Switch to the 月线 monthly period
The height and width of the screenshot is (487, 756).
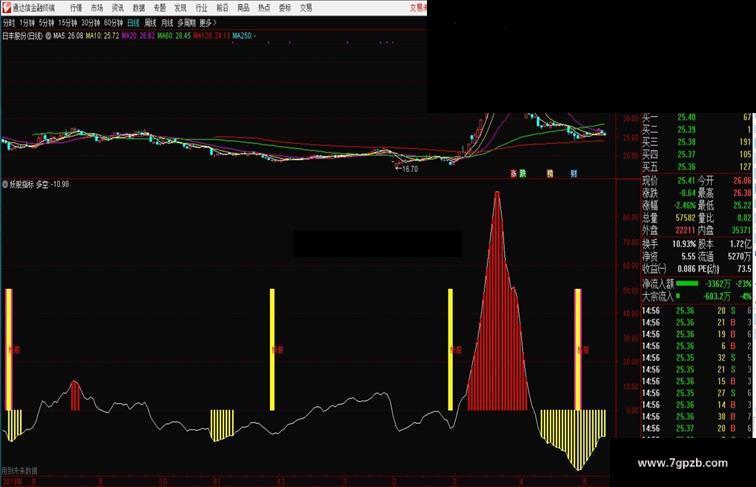pos(167,23)
